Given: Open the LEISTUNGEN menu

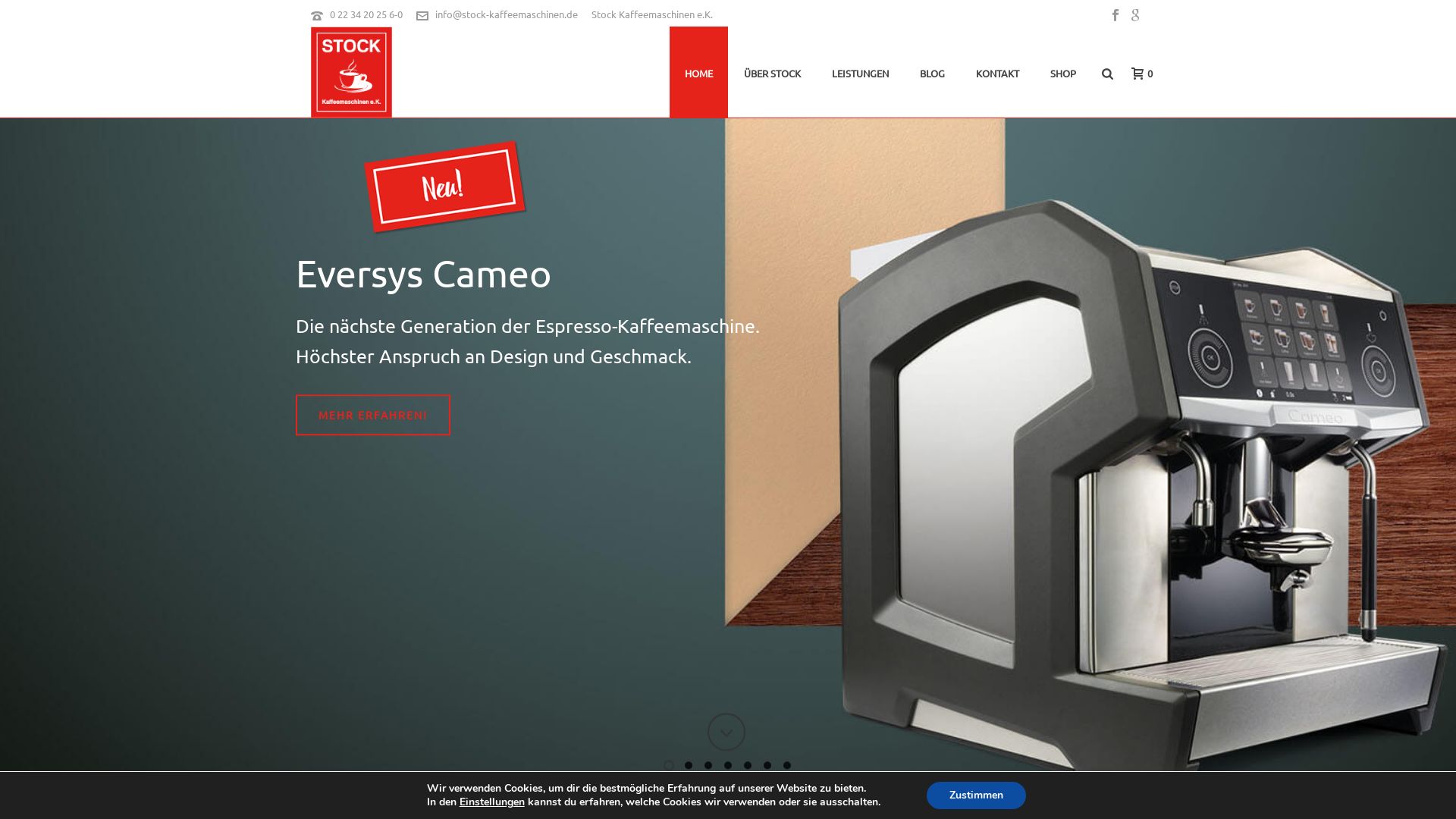Looking at the screenshot, I should [860, 74].
